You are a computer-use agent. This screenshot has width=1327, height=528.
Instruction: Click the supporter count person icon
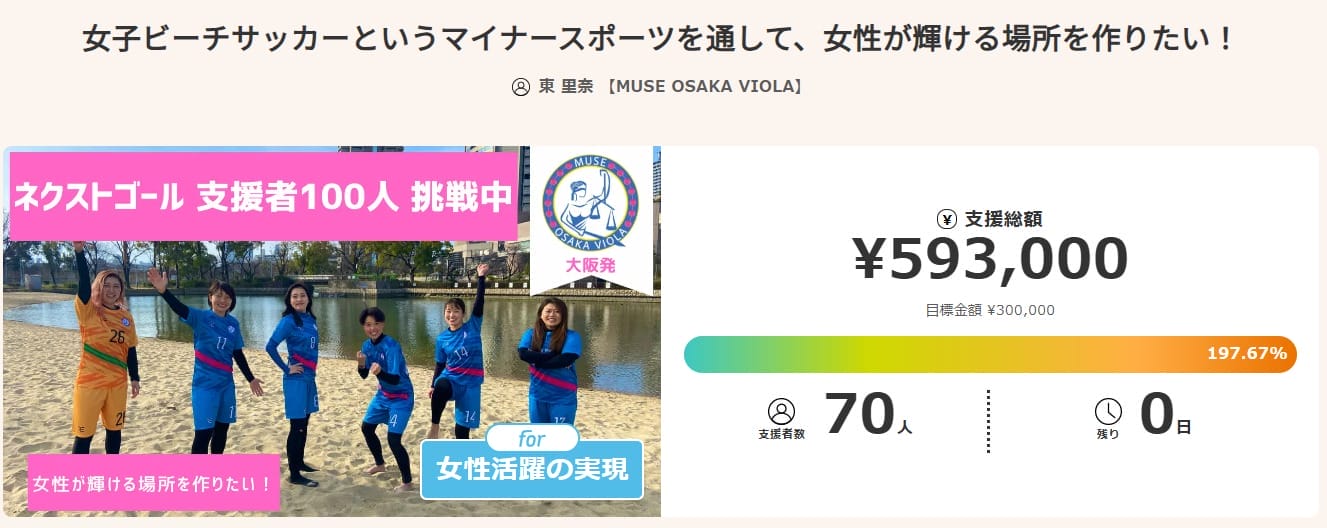(x=781, y=412)
